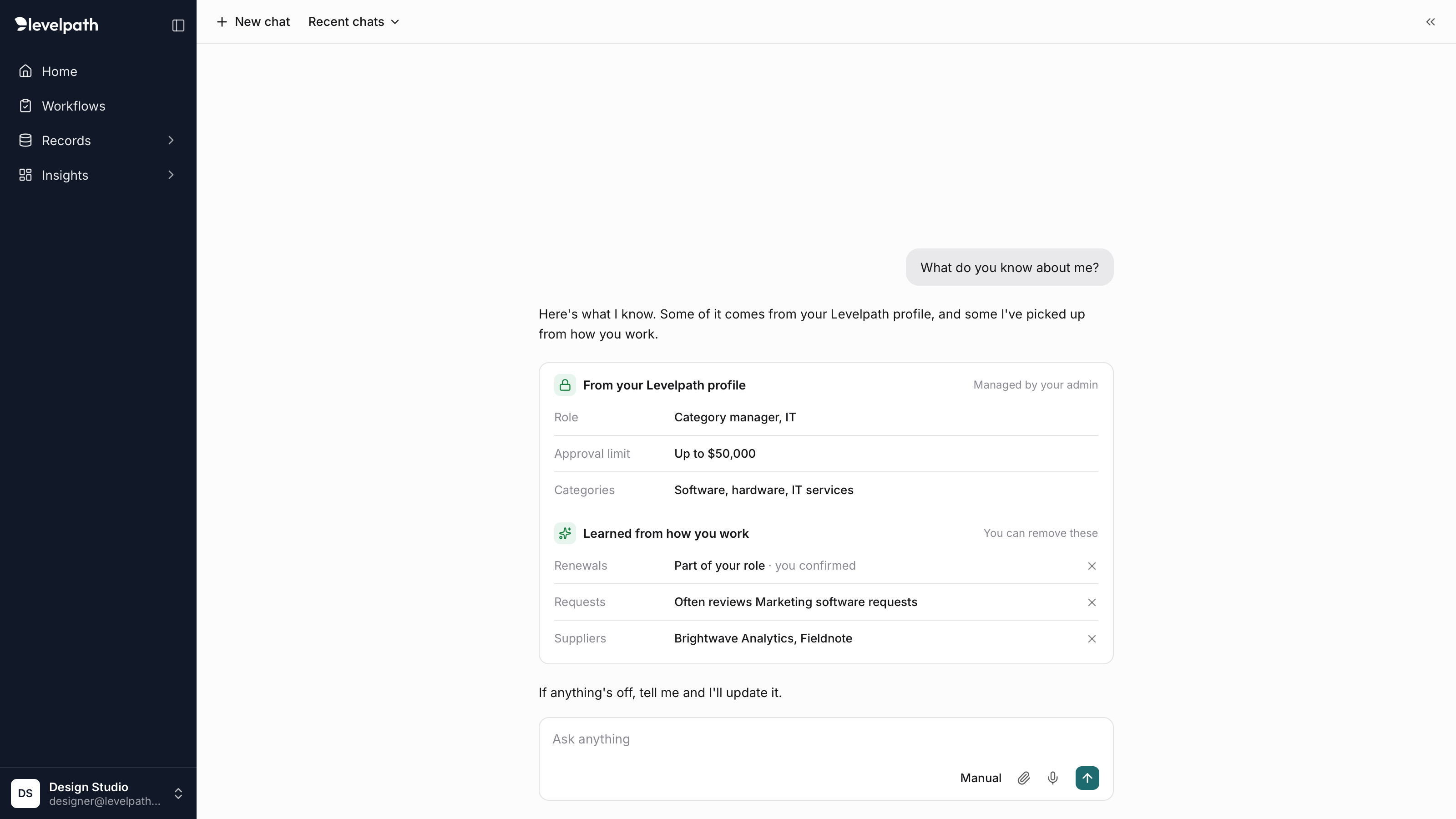
Task: Collapse the sidebar panel icon
Action: pyautogui.click(x=178, y=25)
